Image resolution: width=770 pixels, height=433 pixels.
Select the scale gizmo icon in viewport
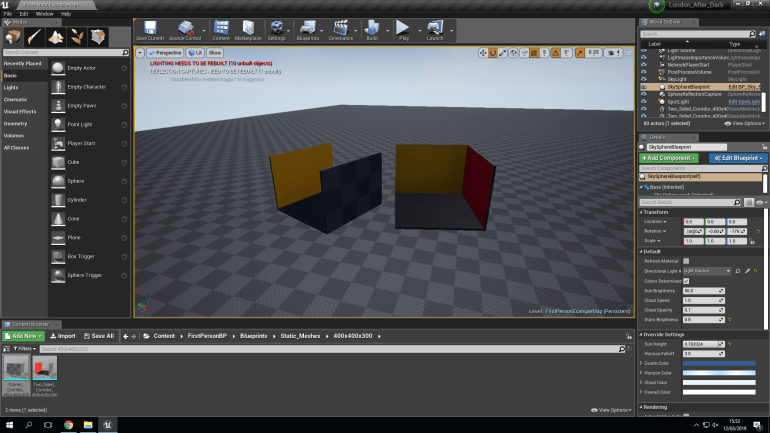pos(502,53)
